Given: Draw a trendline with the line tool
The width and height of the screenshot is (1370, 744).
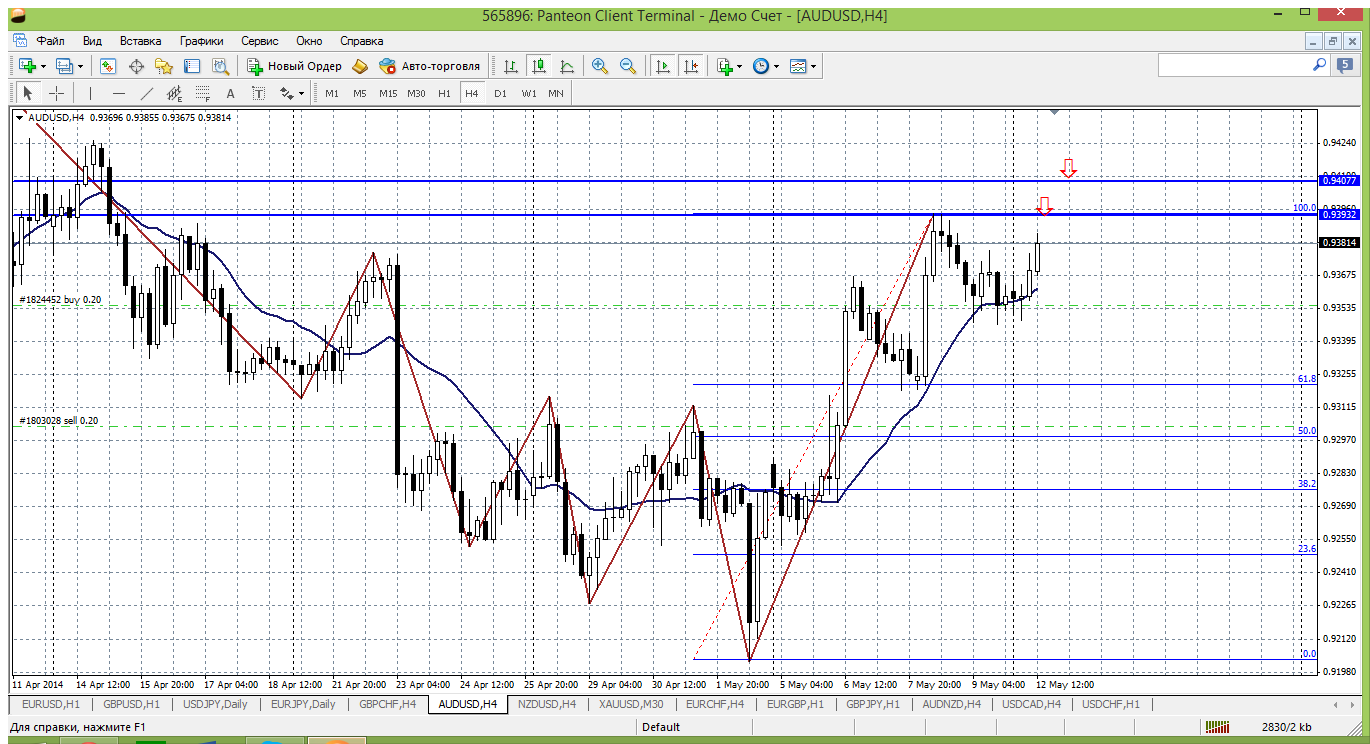Looking at the screenshot, I should coord(147,93).
